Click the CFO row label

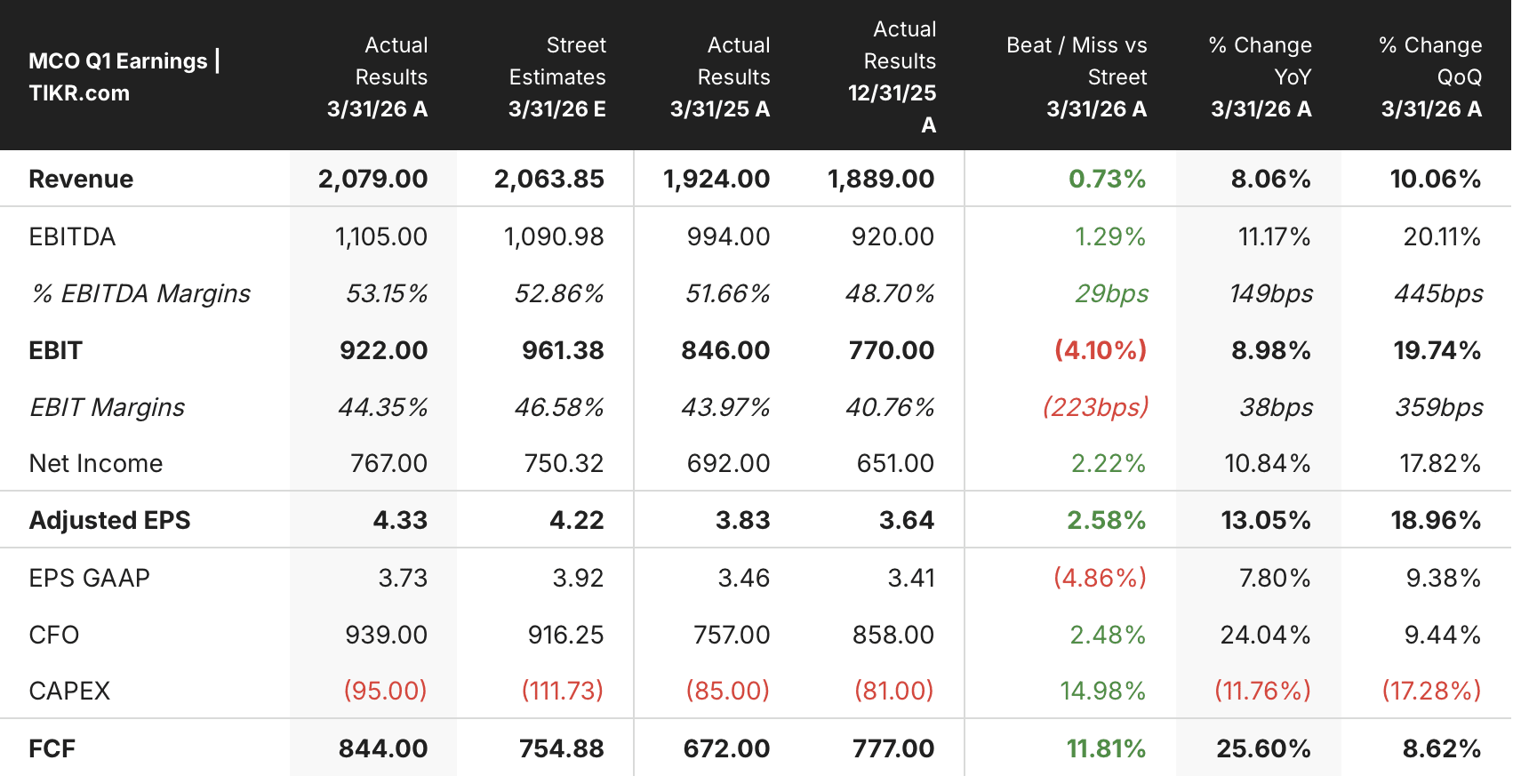point(54,635)
